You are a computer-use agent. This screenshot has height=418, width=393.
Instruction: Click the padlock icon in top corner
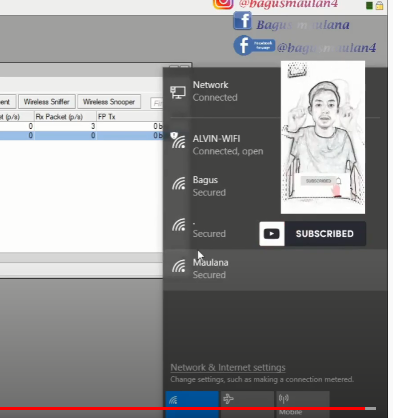point(379,5)
